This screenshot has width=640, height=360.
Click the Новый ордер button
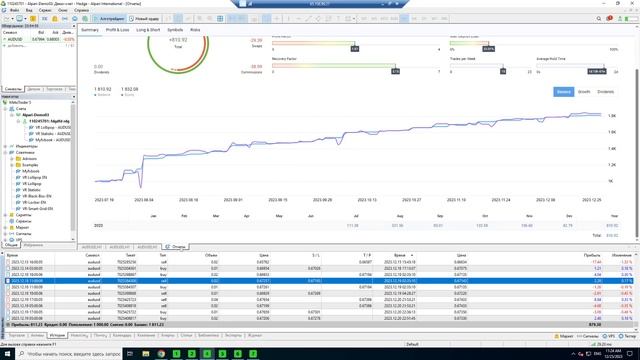144,19
